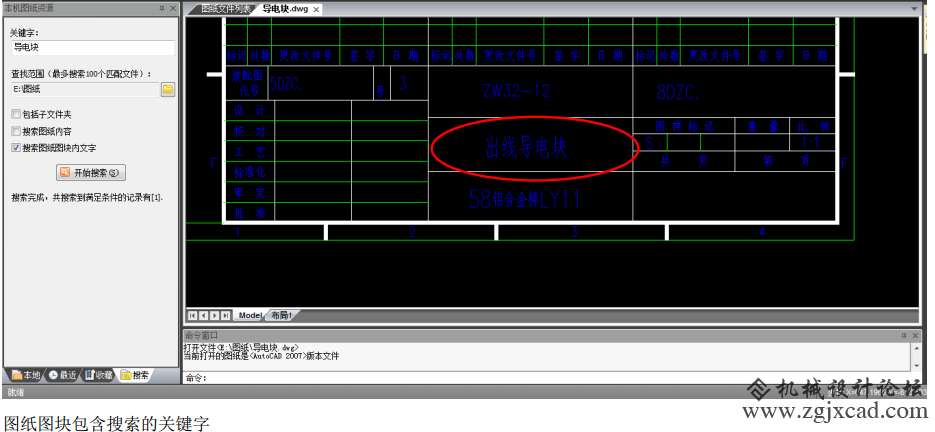Jump to last layout tab arrow
The image size is (935, 432).
click(x=225, y=315)
